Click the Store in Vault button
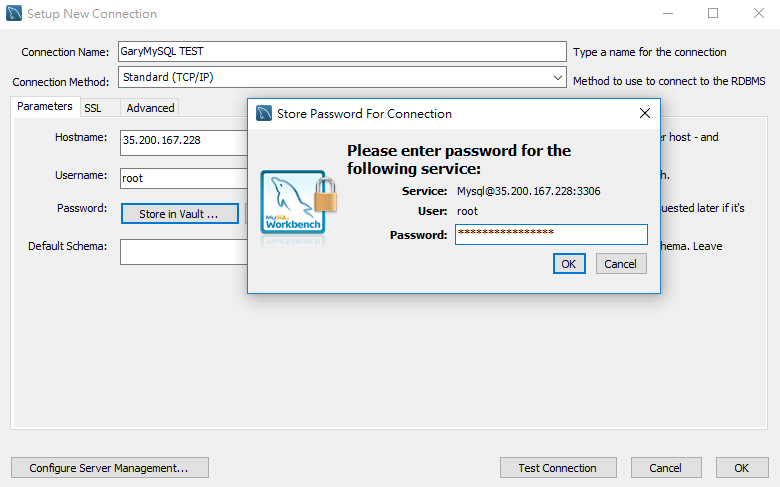 click(180, 214)
